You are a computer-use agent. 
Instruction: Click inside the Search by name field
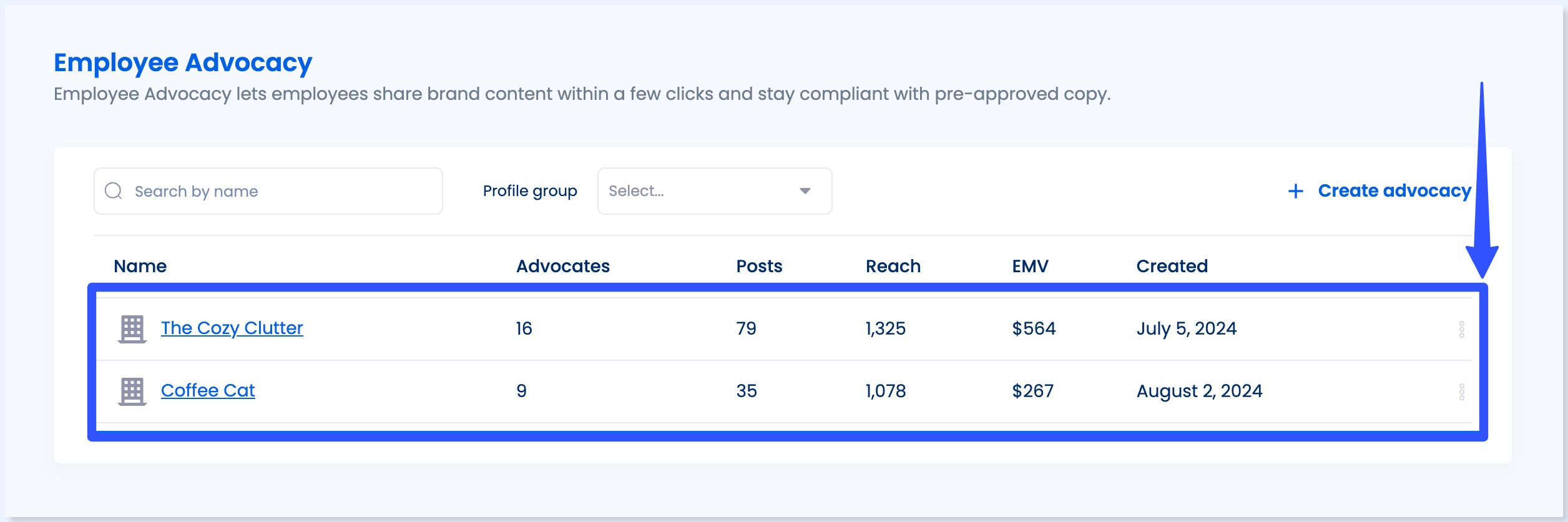coord(268,190)
